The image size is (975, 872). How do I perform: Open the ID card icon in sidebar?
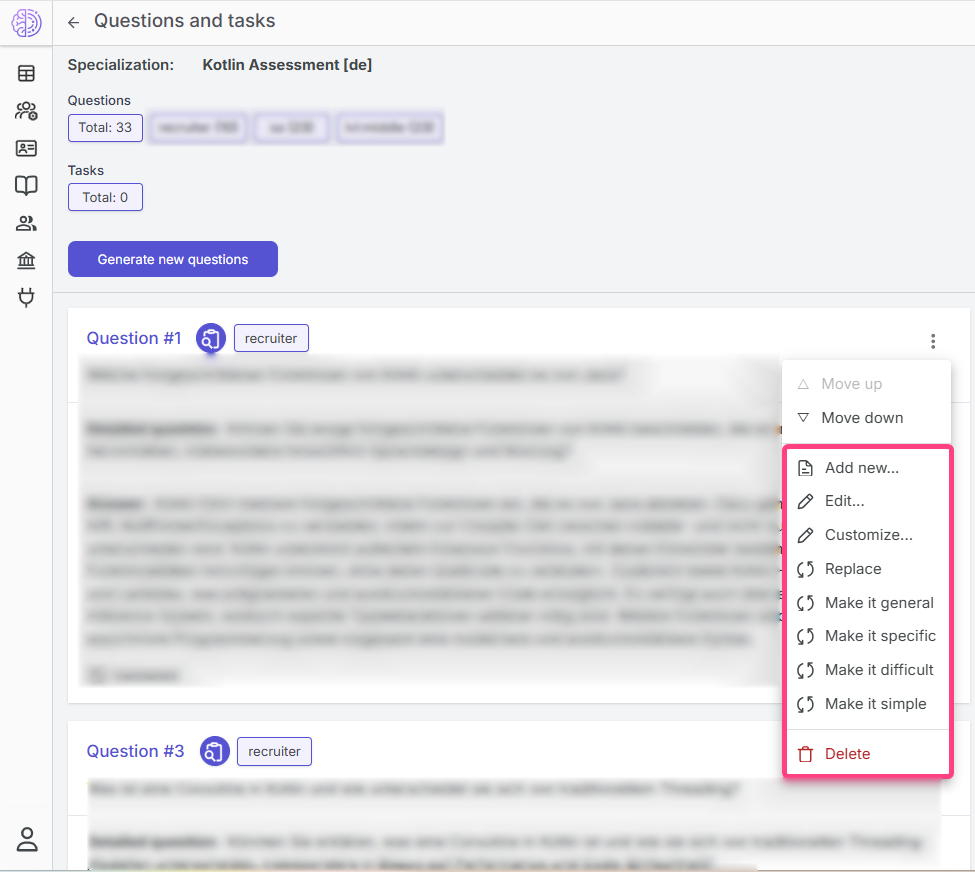click(x=26, y=148)
